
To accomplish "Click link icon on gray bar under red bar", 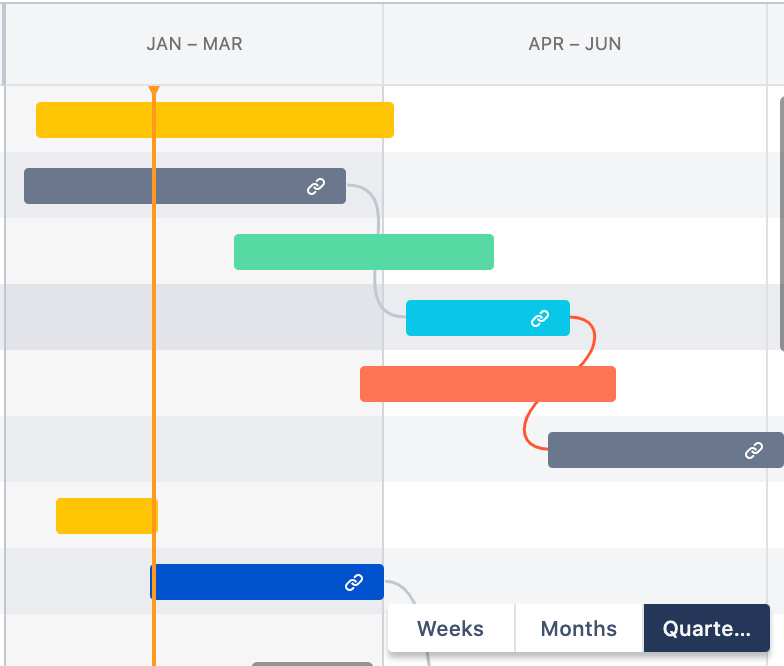I will coord(754,450).
